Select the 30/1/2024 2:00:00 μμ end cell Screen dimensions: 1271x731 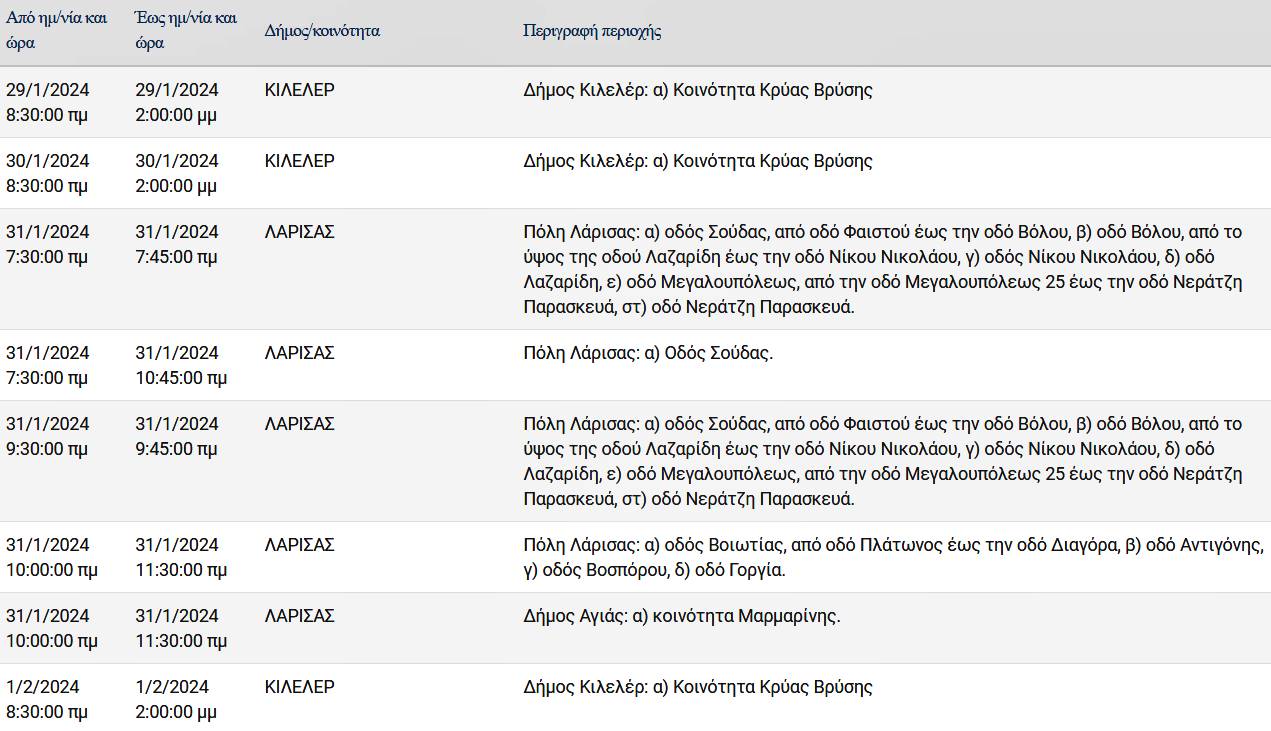tap(177, 173)
